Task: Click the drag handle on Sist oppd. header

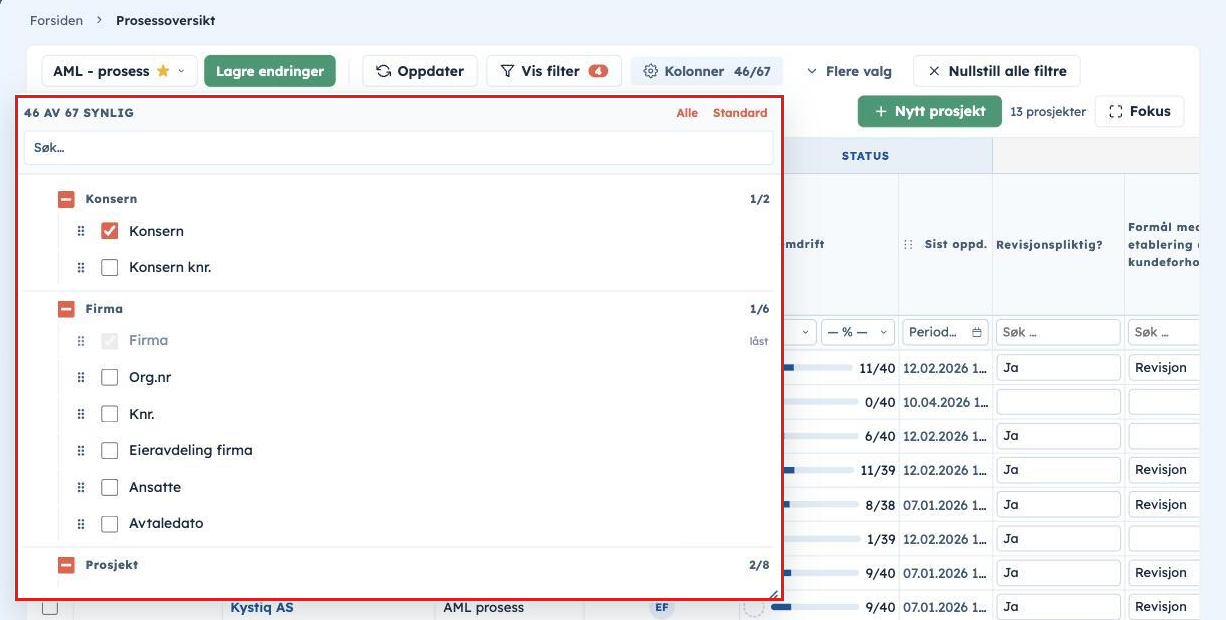Action: click(908, 244)
